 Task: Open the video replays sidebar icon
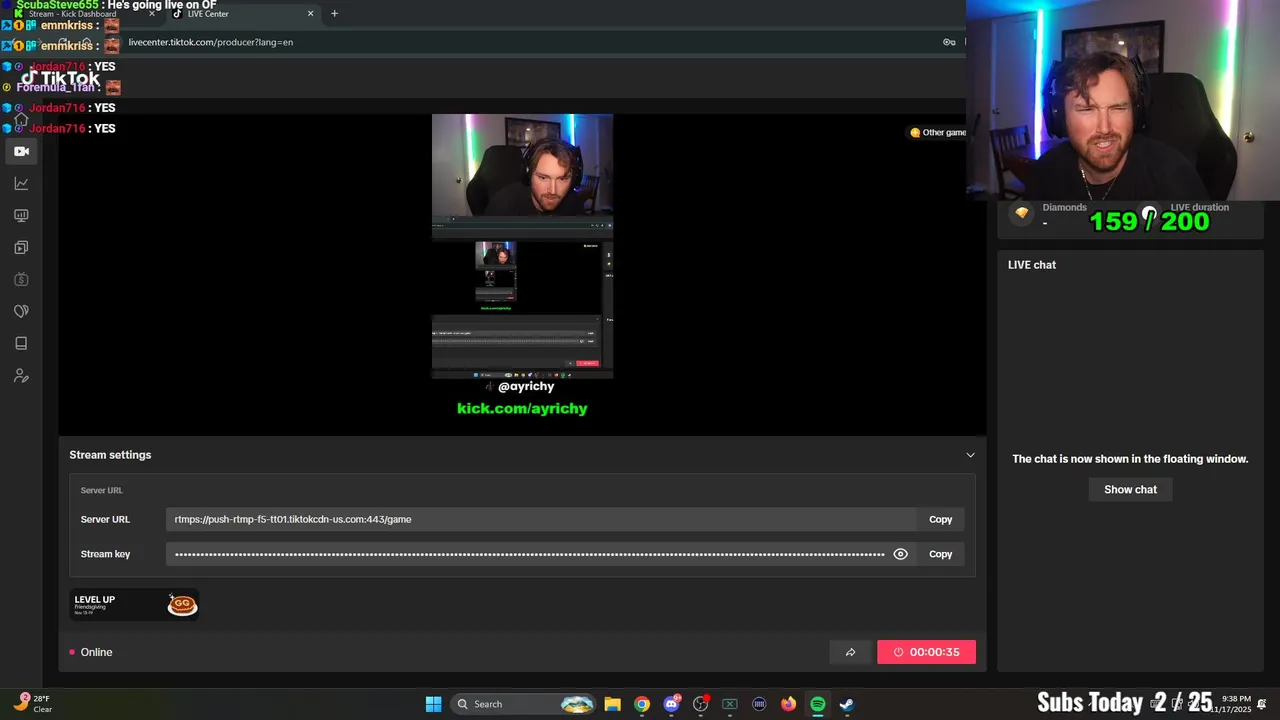[x=21, y=247]
